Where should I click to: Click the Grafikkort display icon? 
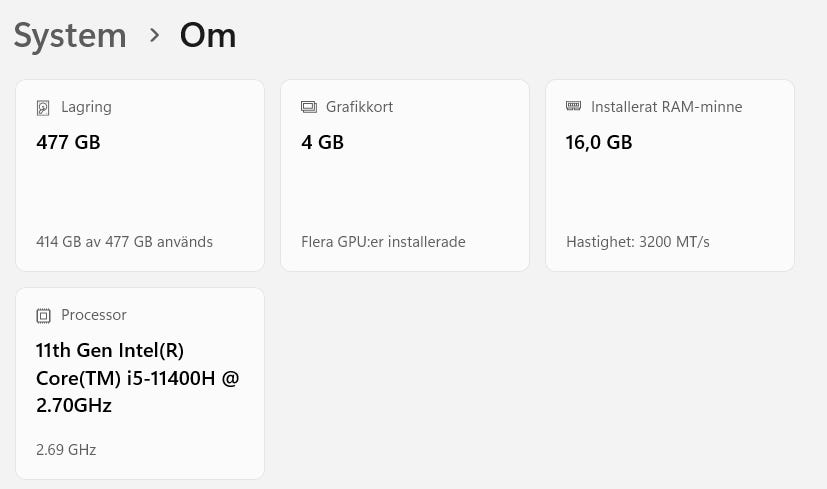coord(309,107)
